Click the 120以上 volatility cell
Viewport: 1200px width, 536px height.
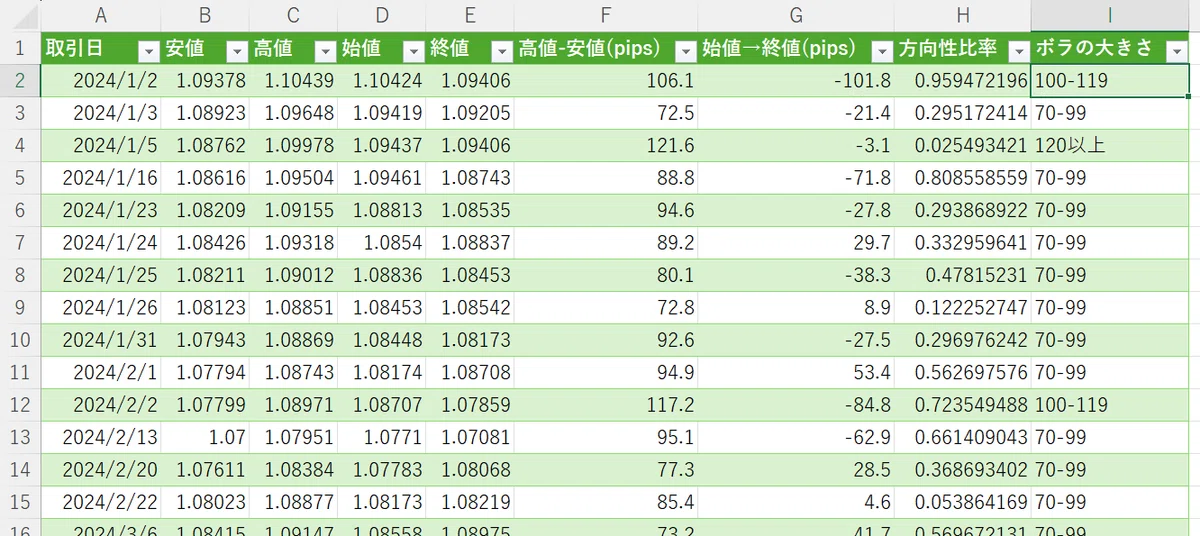point(1110,146)
